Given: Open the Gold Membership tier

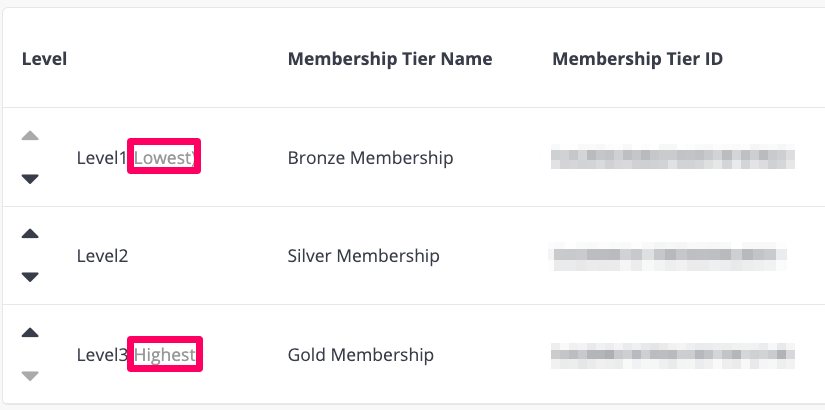Looking at the screenshot, I should [361, 355].
